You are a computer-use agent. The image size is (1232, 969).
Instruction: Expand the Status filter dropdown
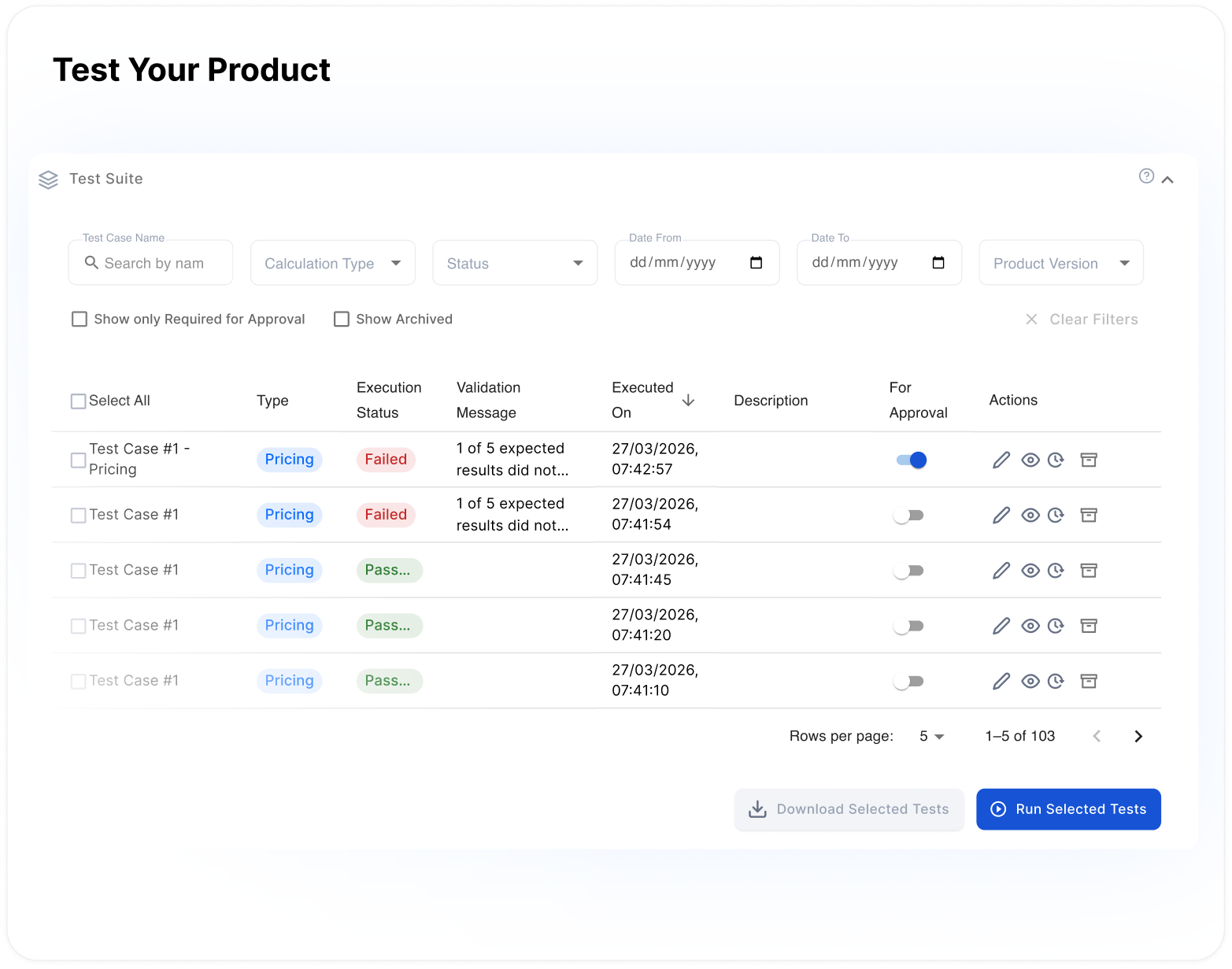pos(515,263)
